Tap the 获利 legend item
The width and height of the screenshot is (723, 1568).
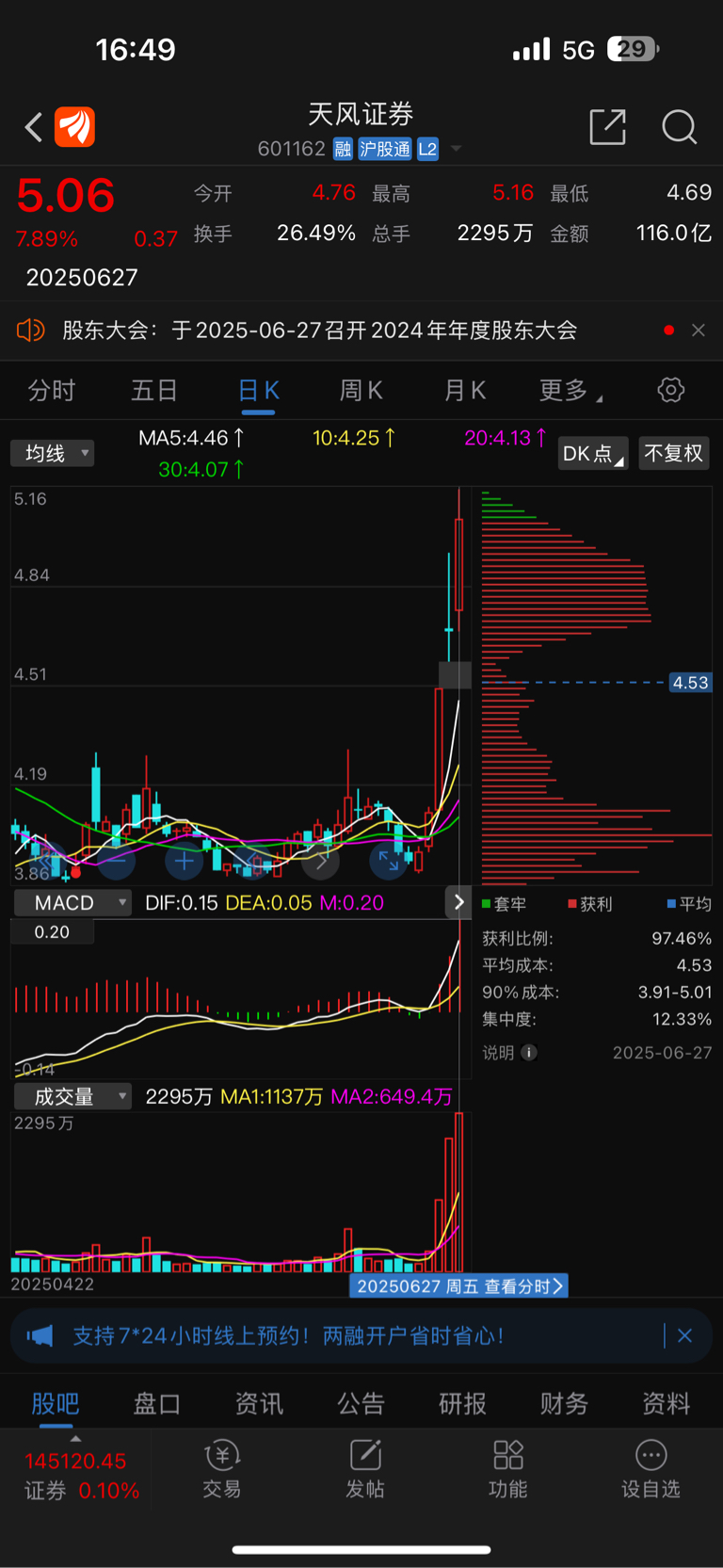(589, 904)
